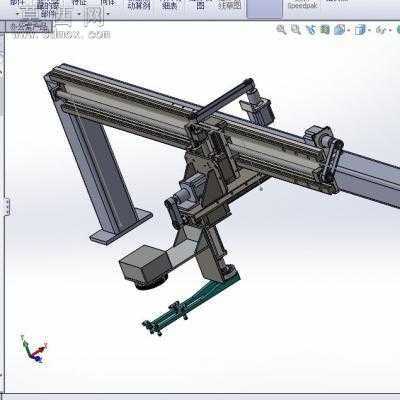Expand the View Orientation dropdown arrow

click(x=348, y=31)
